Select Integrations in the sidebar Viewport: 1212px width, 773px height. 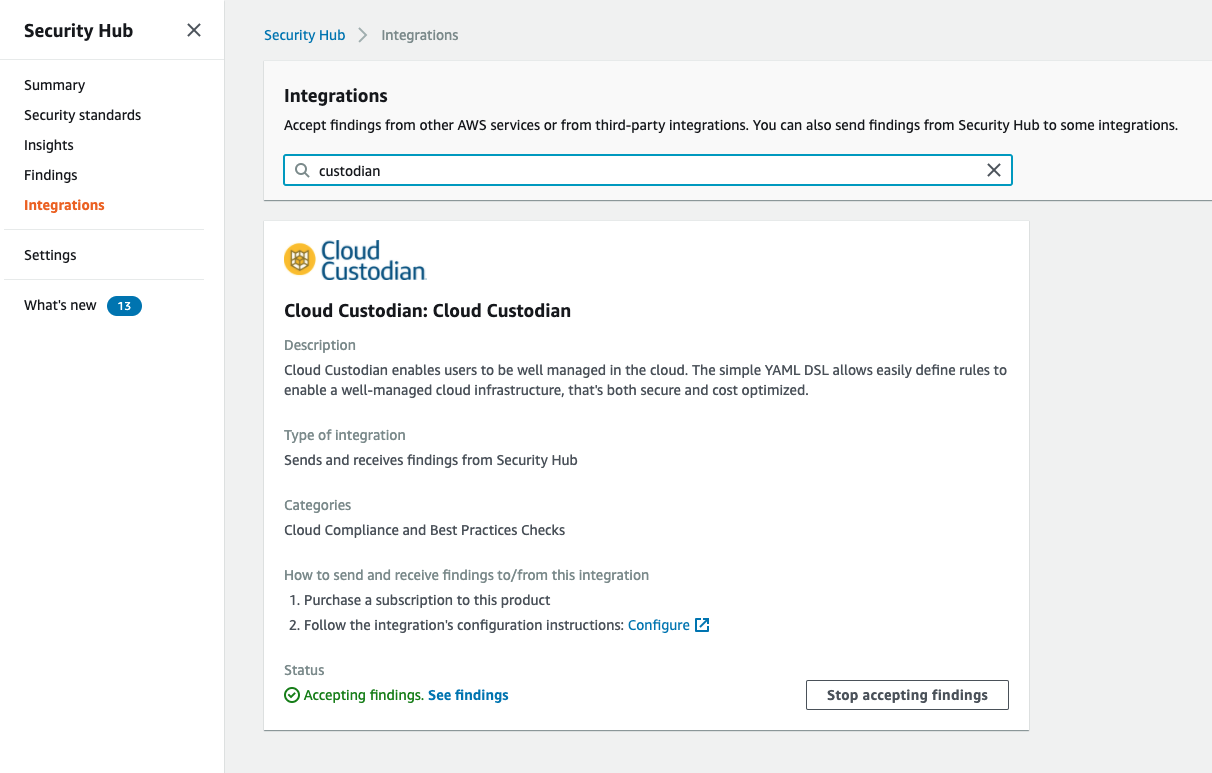point(64,205)
